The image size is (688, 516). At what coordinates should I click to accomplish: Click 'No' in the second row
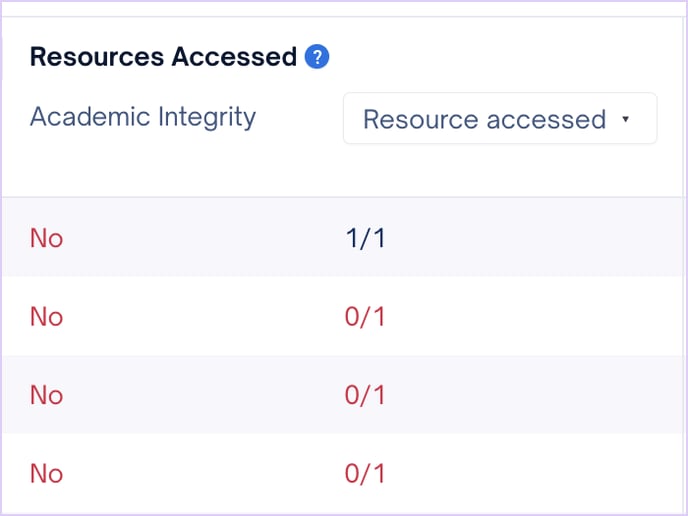click(47, 316)
